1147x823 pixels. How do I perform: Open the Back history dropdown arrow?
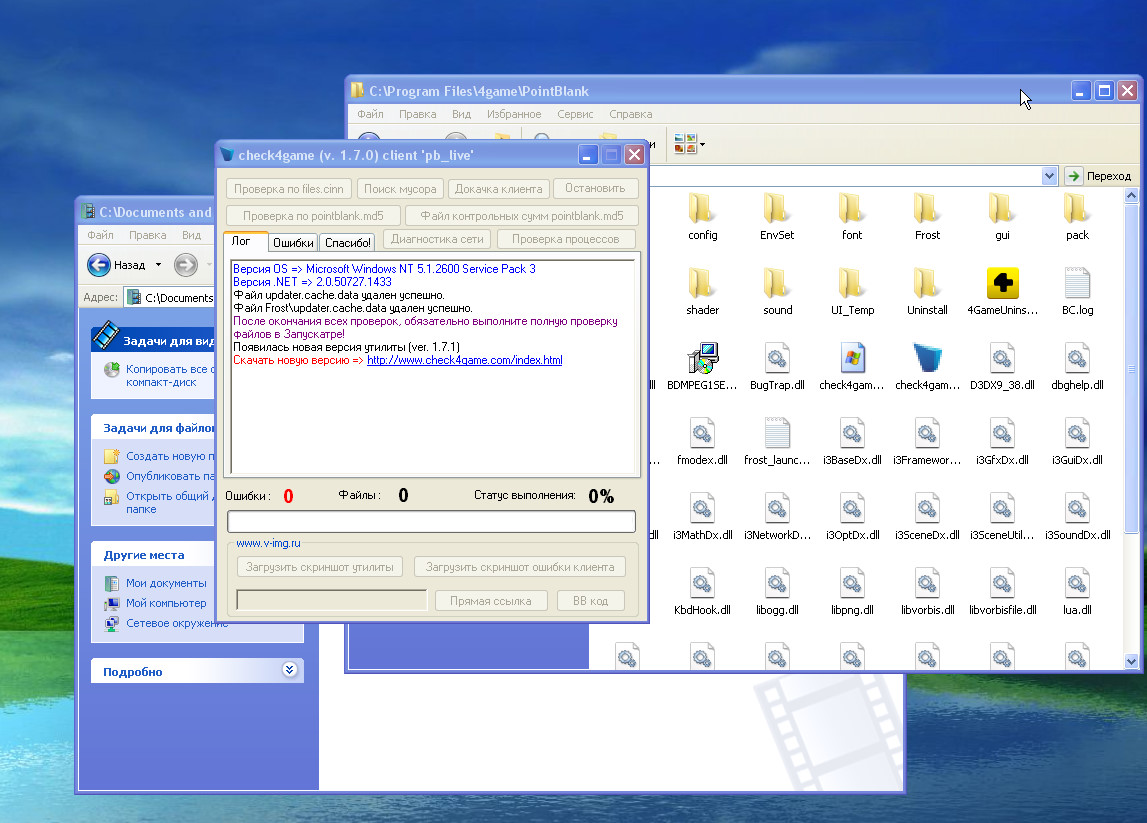(158, 265)
